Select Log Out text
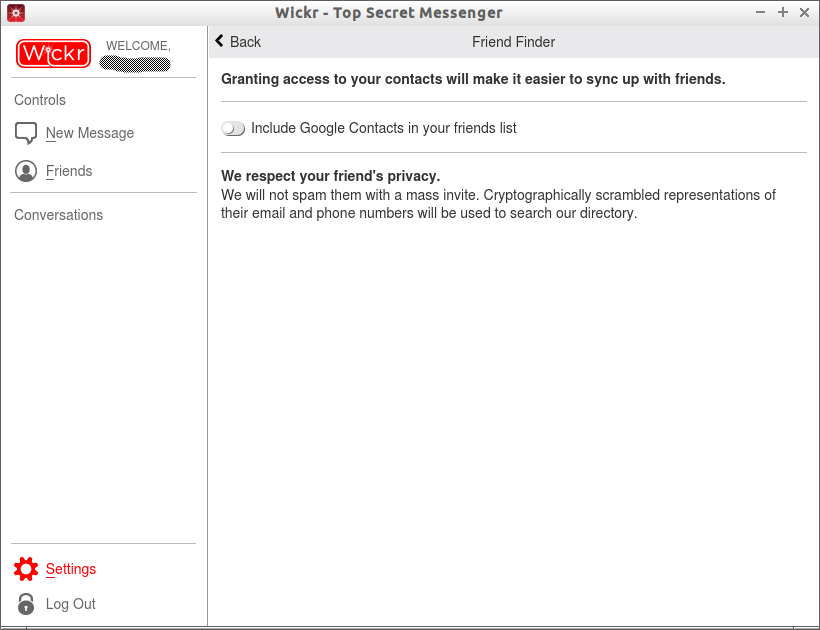Viewport: 820px width, 630px height. [71, 604]
